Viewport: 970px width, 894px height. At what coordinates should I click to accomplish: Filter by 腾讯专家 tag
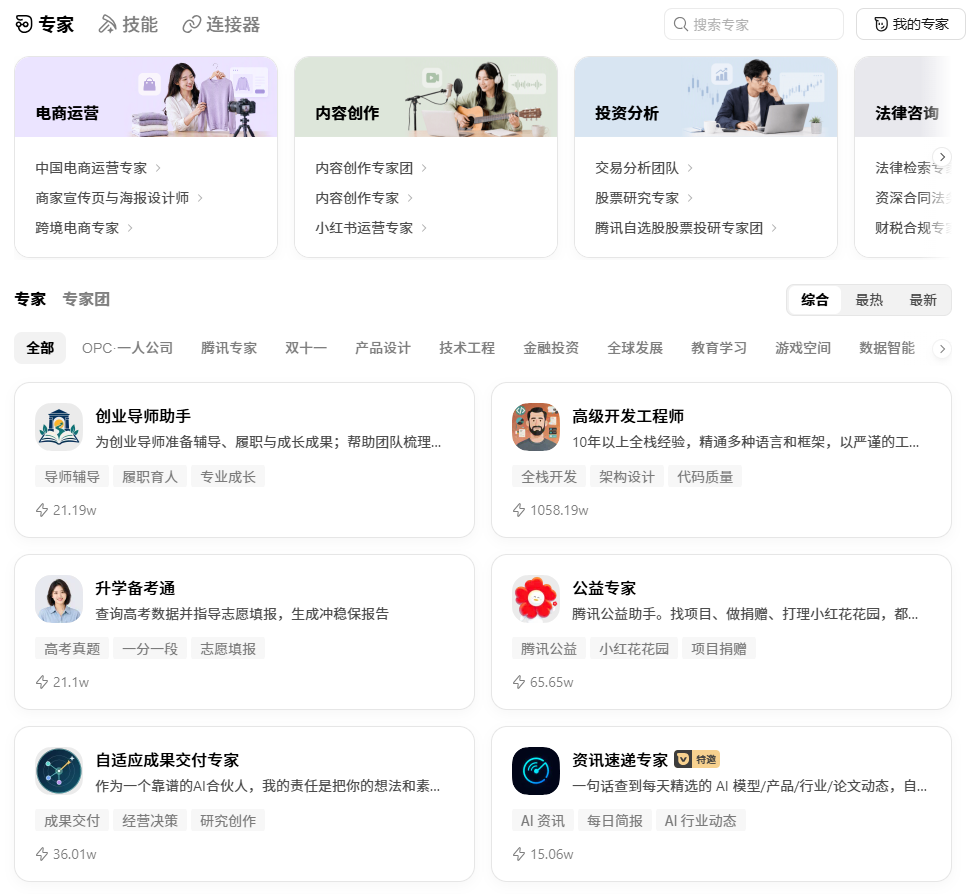click(x=229, y=348)
